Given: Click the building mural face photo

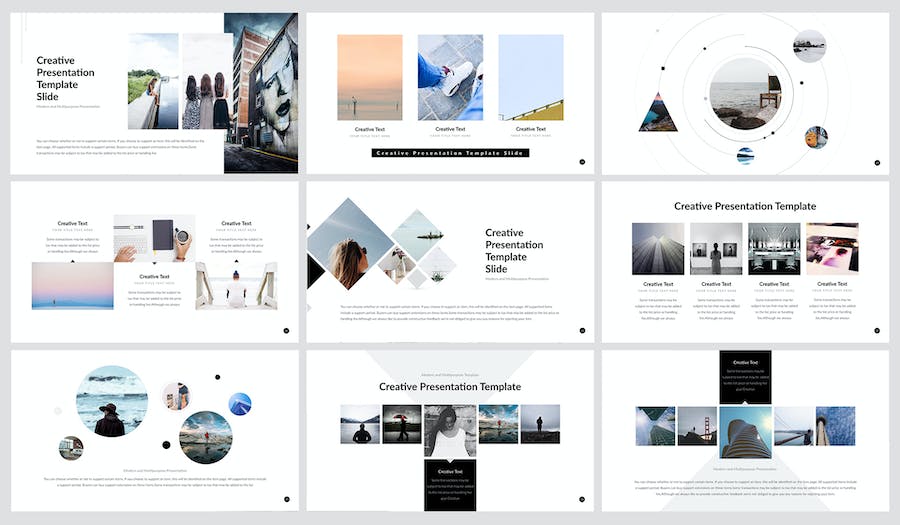Looking at the screenshot, I should (x=261, y=93).
